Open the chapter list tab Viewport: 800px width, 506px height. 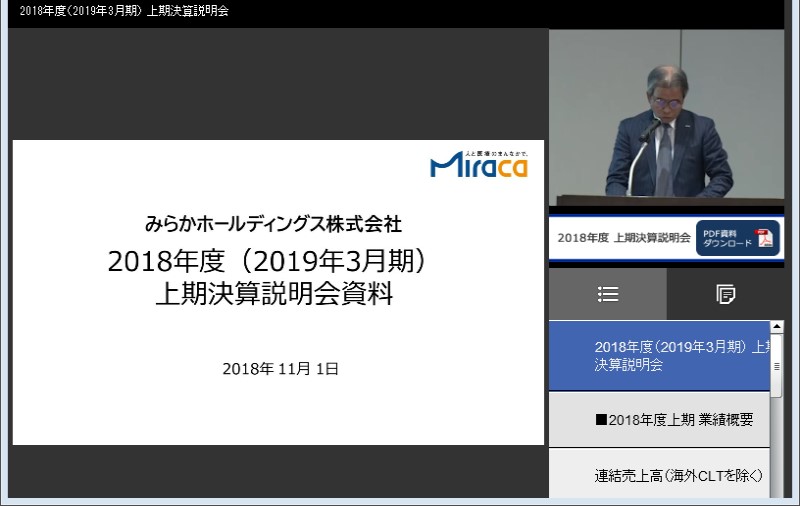pyautogui.click(x=608, y=294)
